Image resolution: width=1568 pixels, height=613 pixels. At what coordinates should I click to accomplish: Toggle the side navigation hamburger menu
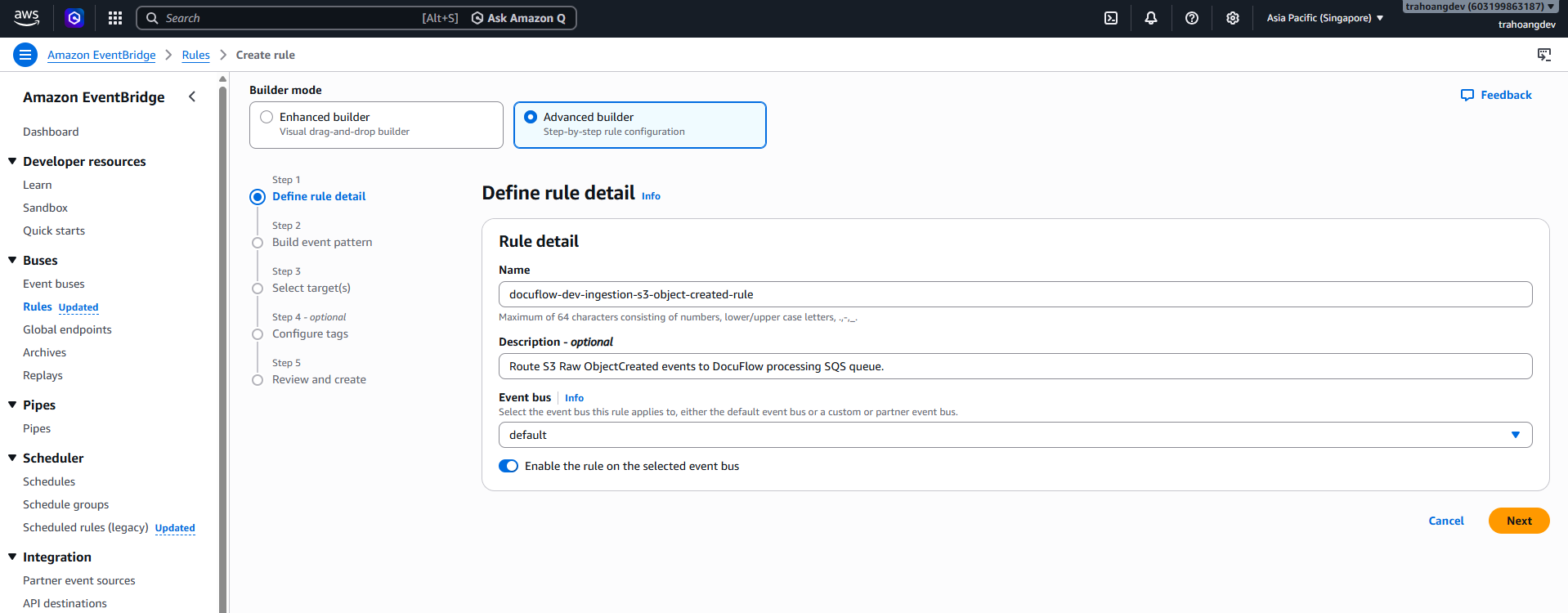[25, 55]
